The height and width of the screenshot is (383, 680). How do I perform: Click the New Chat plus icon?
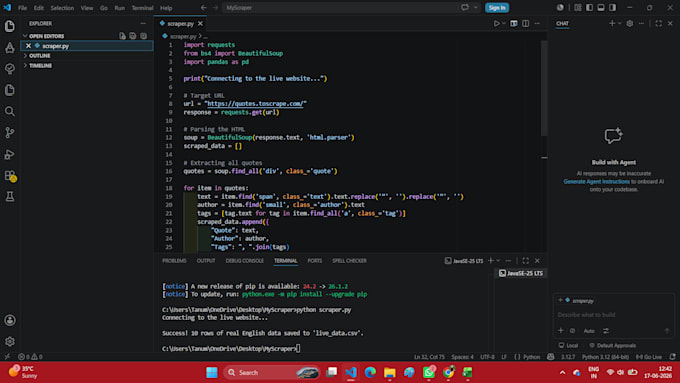pos(612,23)
